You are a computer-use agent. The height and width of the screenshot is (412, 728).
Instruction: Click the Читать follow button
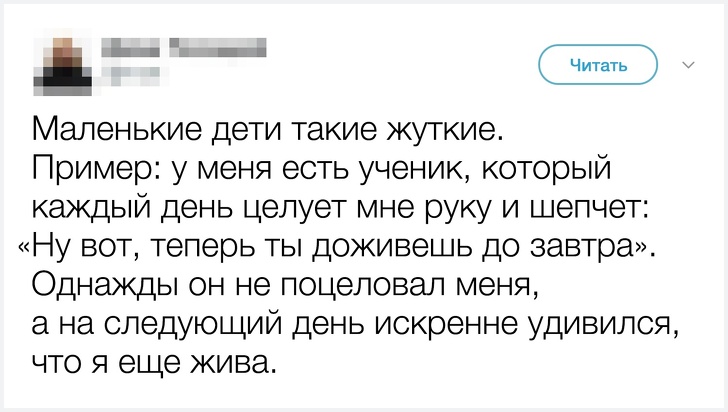[x=599, y=67]
